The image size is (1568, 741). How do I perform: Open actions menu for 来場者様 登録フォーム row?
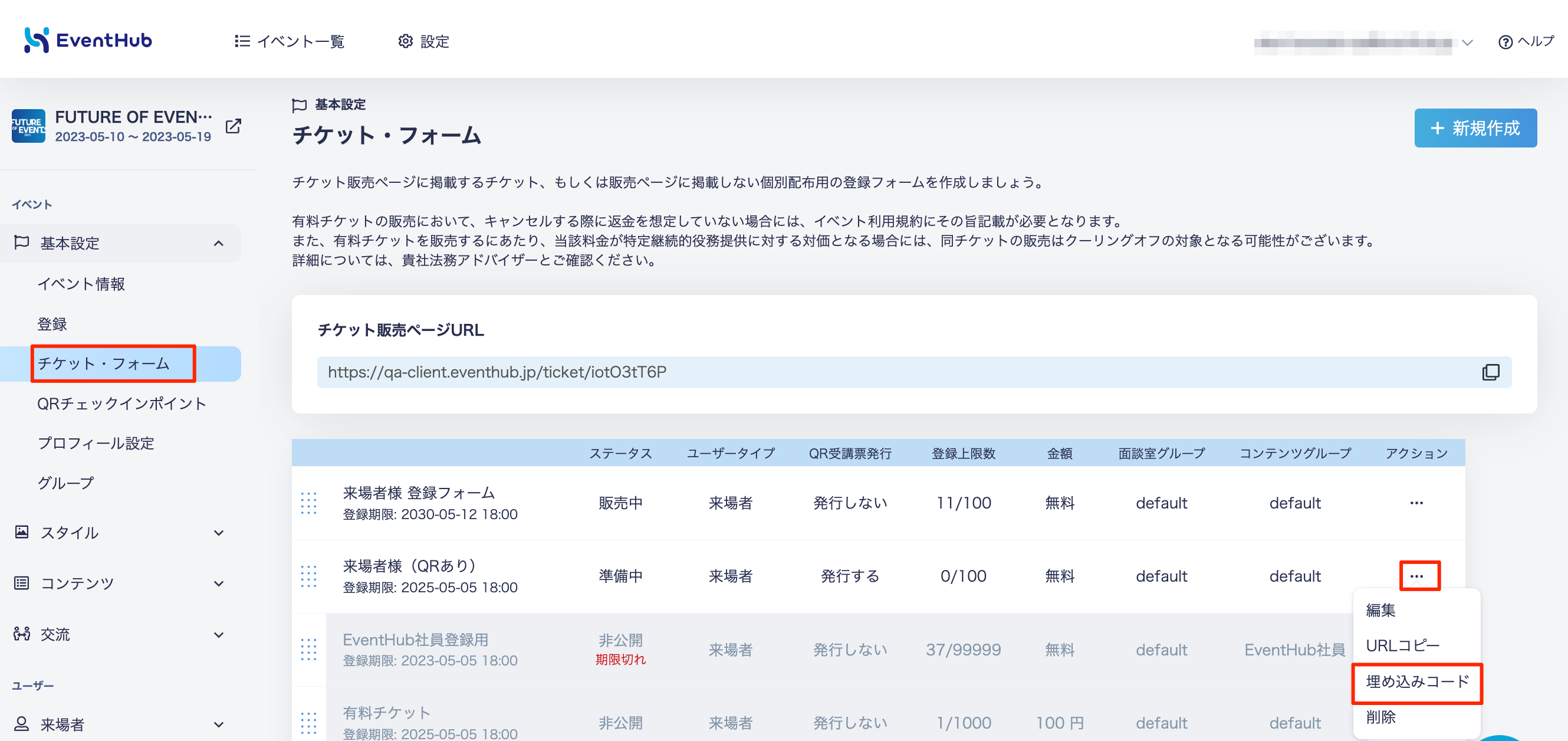pyautogui.click(x=1416, y=503)
